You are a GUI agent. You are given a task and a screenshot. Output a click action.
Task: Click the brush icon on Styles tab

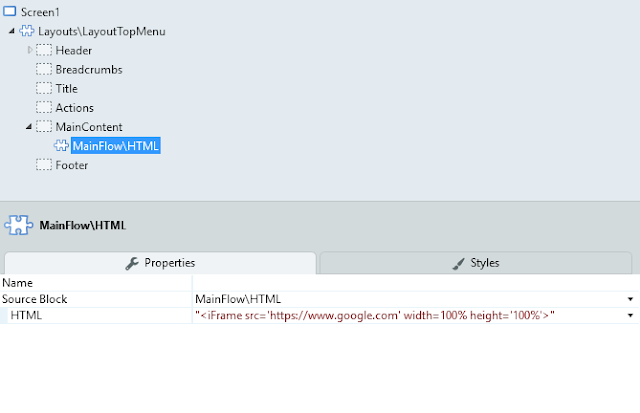tap(459, 264)
